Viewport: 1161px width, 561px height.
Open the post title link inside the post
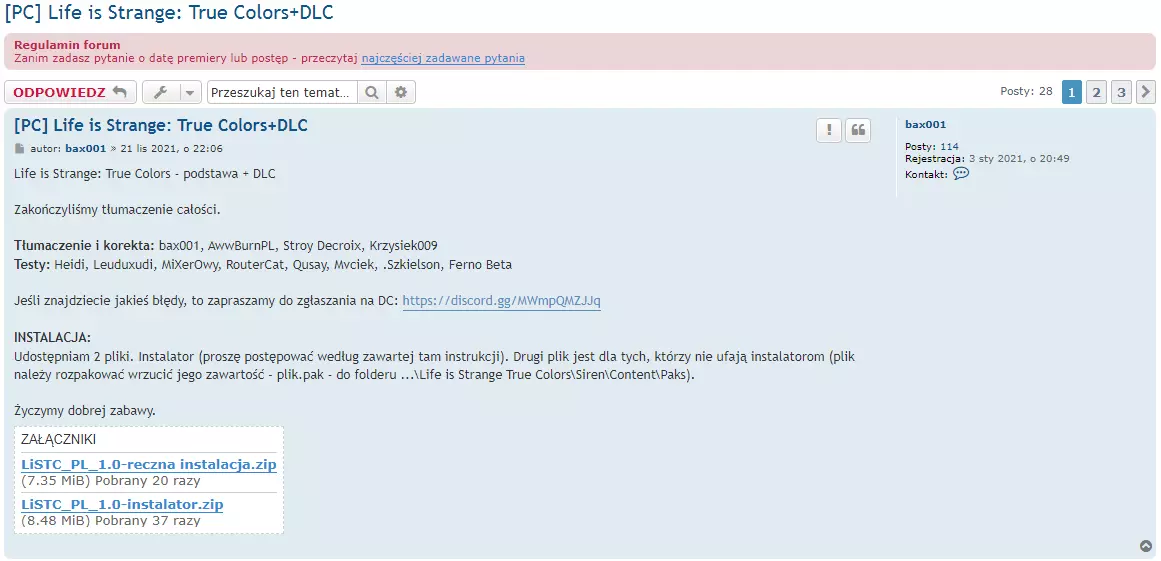point(161,125)
